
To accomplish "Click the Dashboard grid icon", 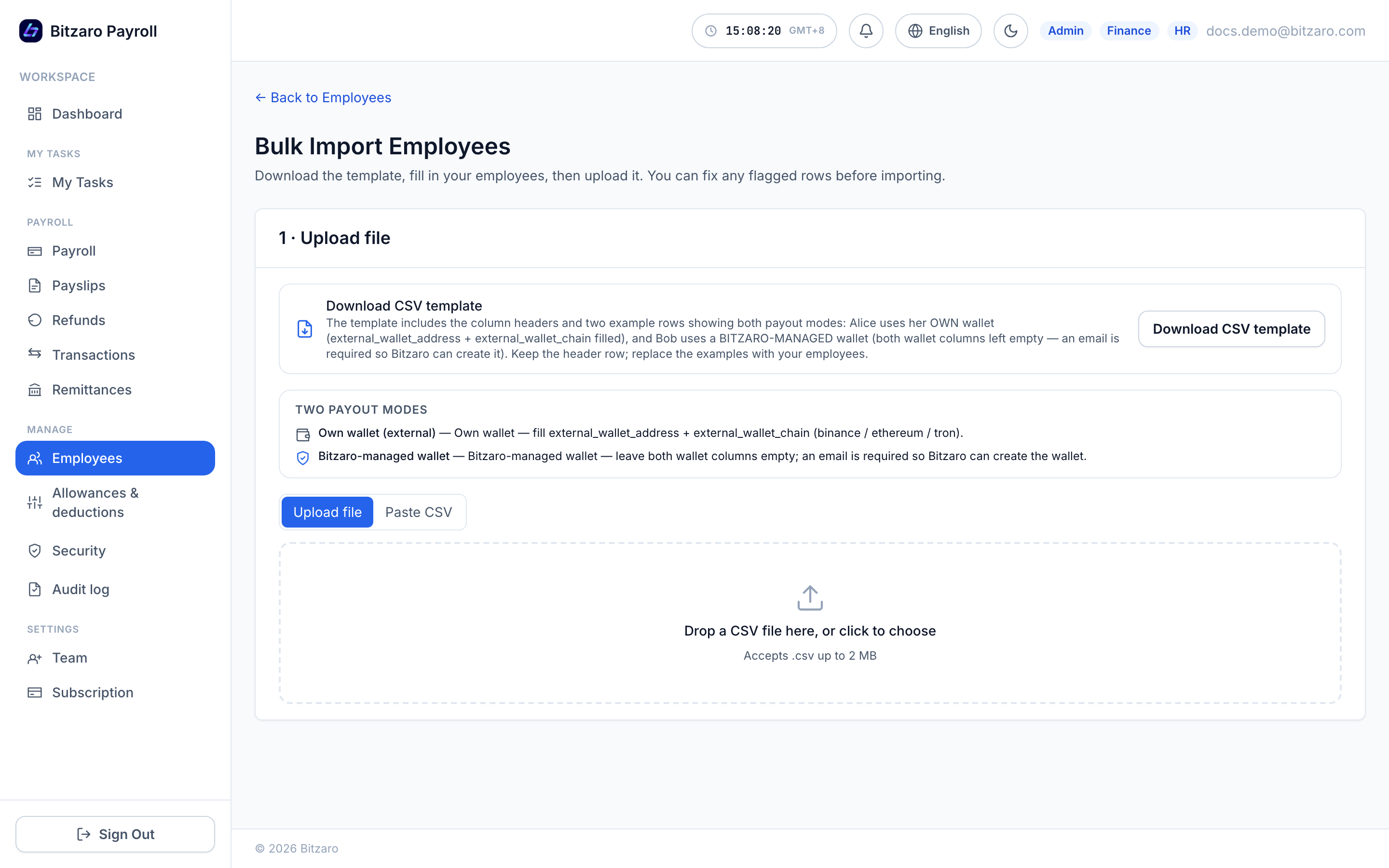I will coord(34,114).
